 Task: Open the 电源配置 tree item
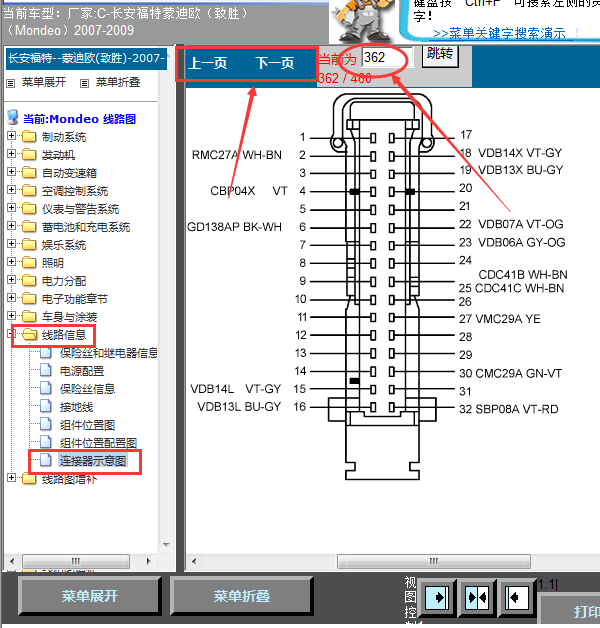pyautogui.click(x=82, y=371)
